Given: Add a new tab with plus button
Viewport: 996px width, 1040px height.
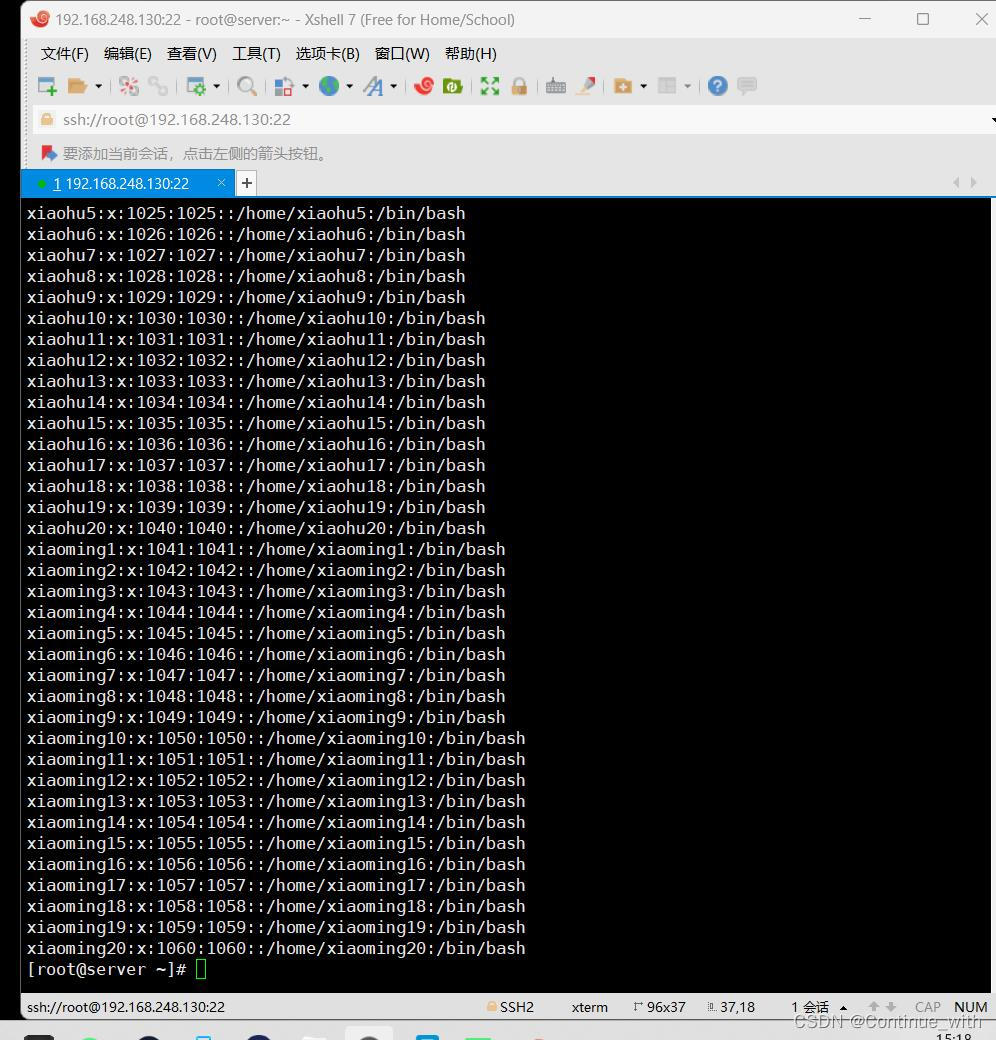Looking at the screenshot, I should point(247,183).
